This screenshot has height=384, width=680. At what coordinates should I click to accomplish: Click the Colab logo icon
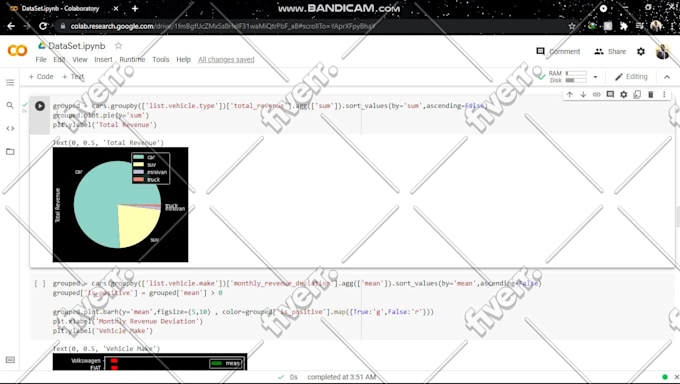17,50
